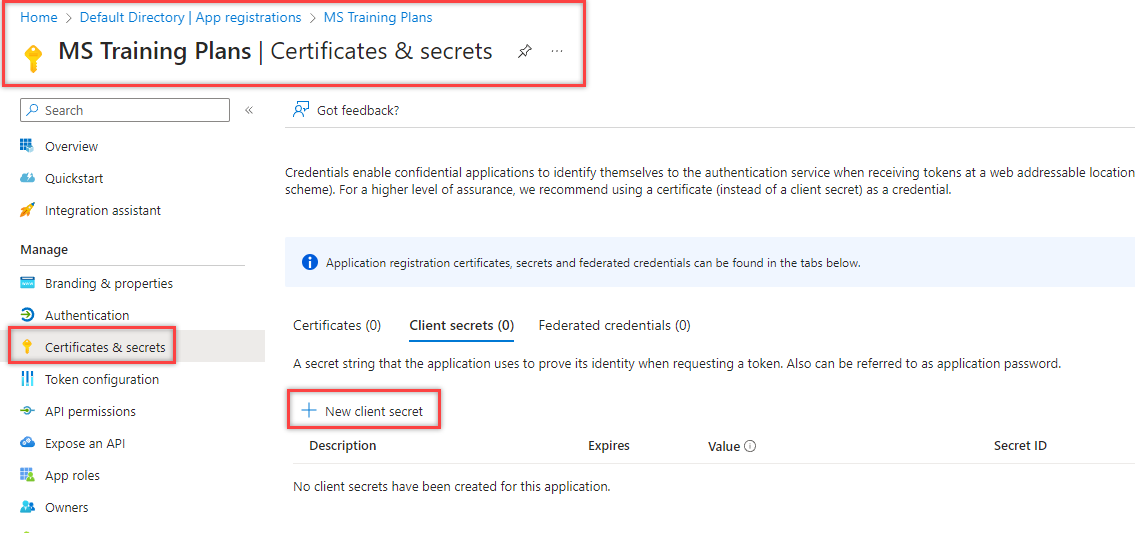Click the Quickstart cloud icon
The image size is (1135, 533).
(x=27, y=178)
